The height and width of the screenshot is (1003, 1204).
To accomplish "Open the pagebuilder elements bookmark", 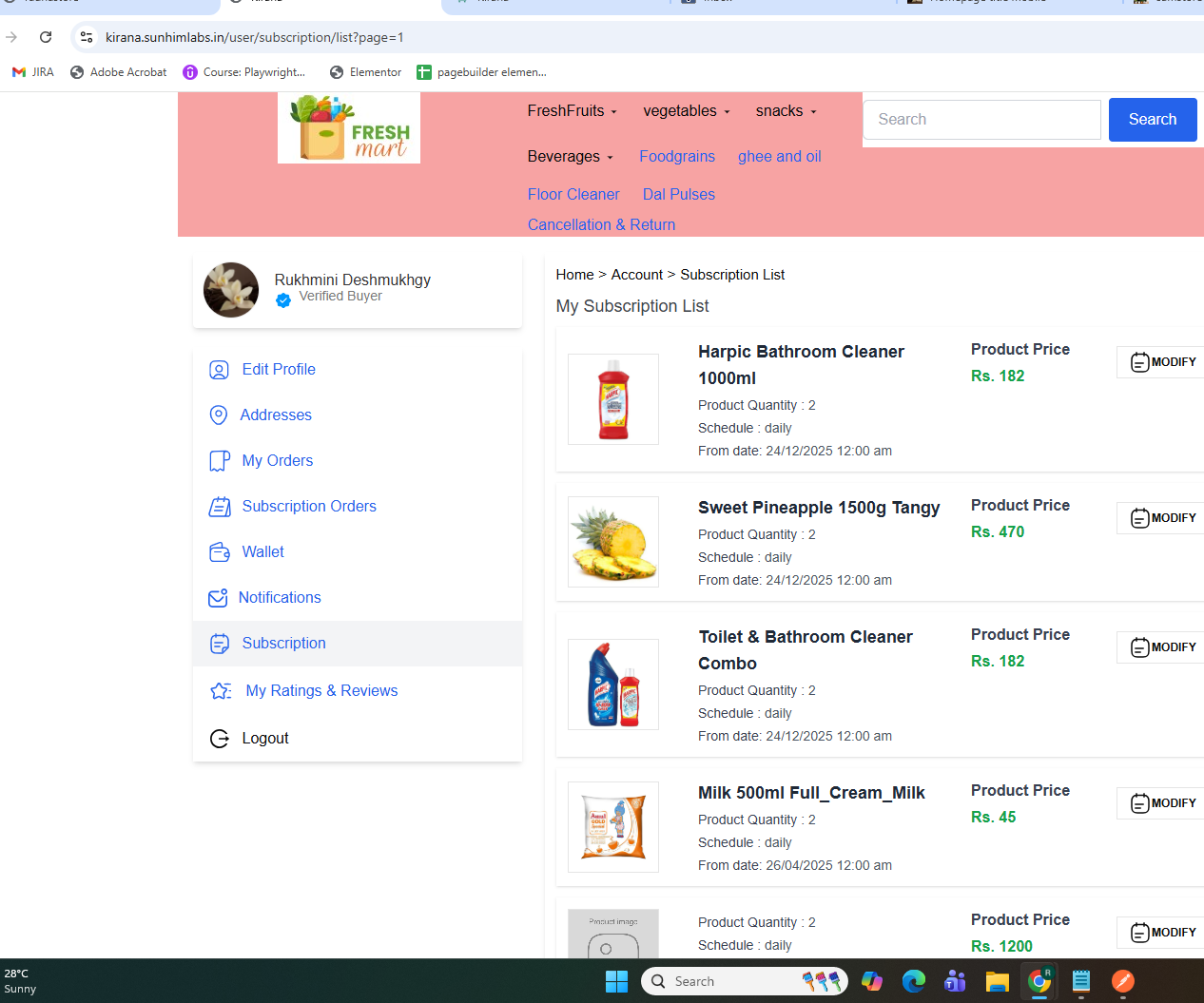I will (x=482, y=72).
